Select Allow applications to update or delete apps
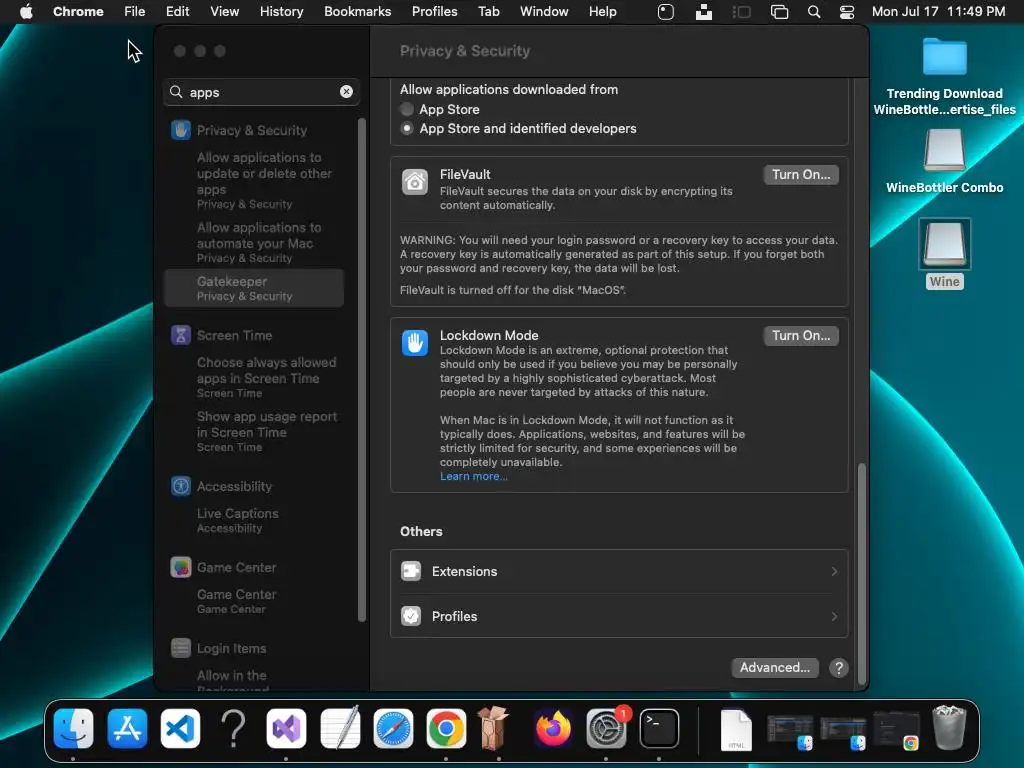 (x=264, y=180)
